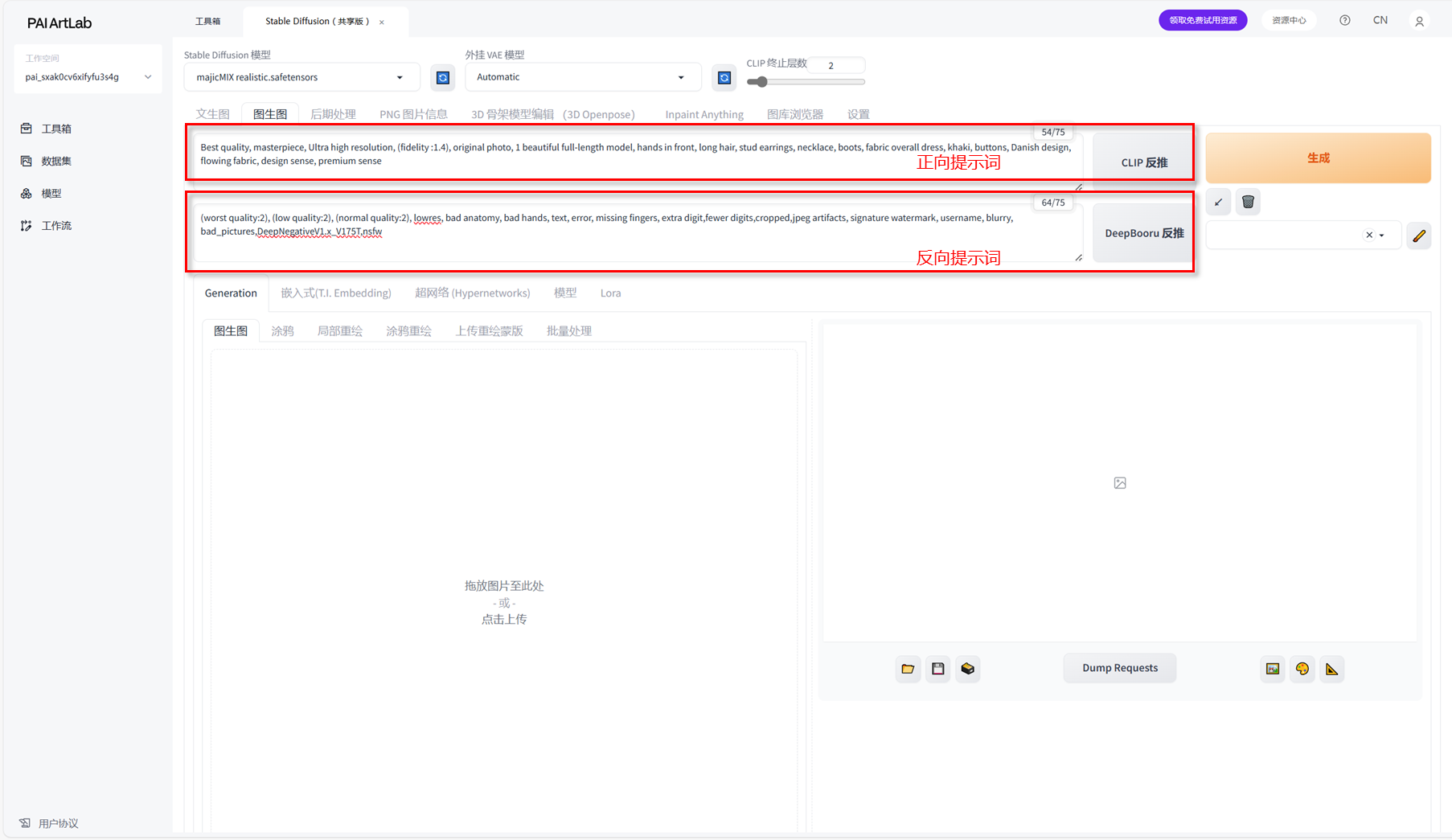Screen dimensions: 1452x840
Task: Click the pencil edit styles icon
Action: point(1419,236)
